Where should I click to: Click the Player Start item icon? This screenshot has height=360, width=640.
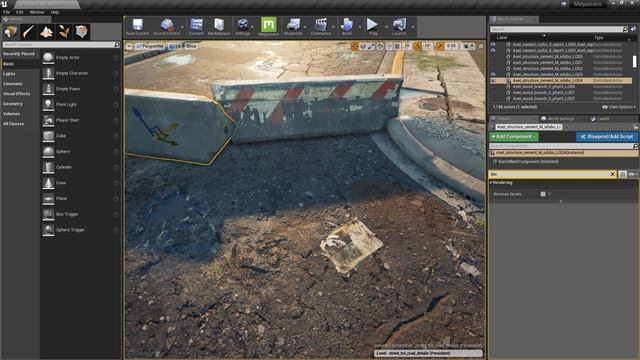(x=48, y=120)
